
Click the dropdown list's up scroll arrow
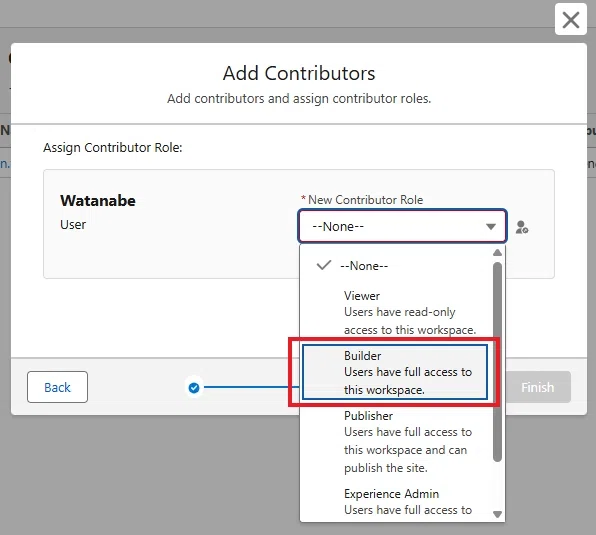497,253
